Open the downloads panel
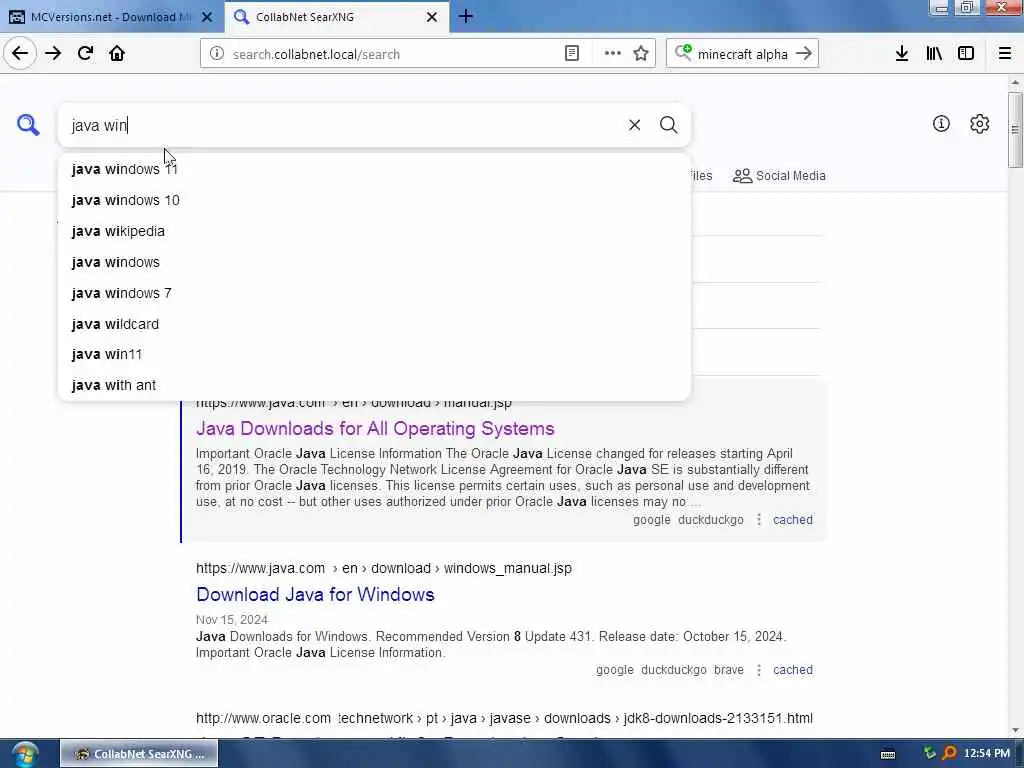 click(x=902, y=54)
